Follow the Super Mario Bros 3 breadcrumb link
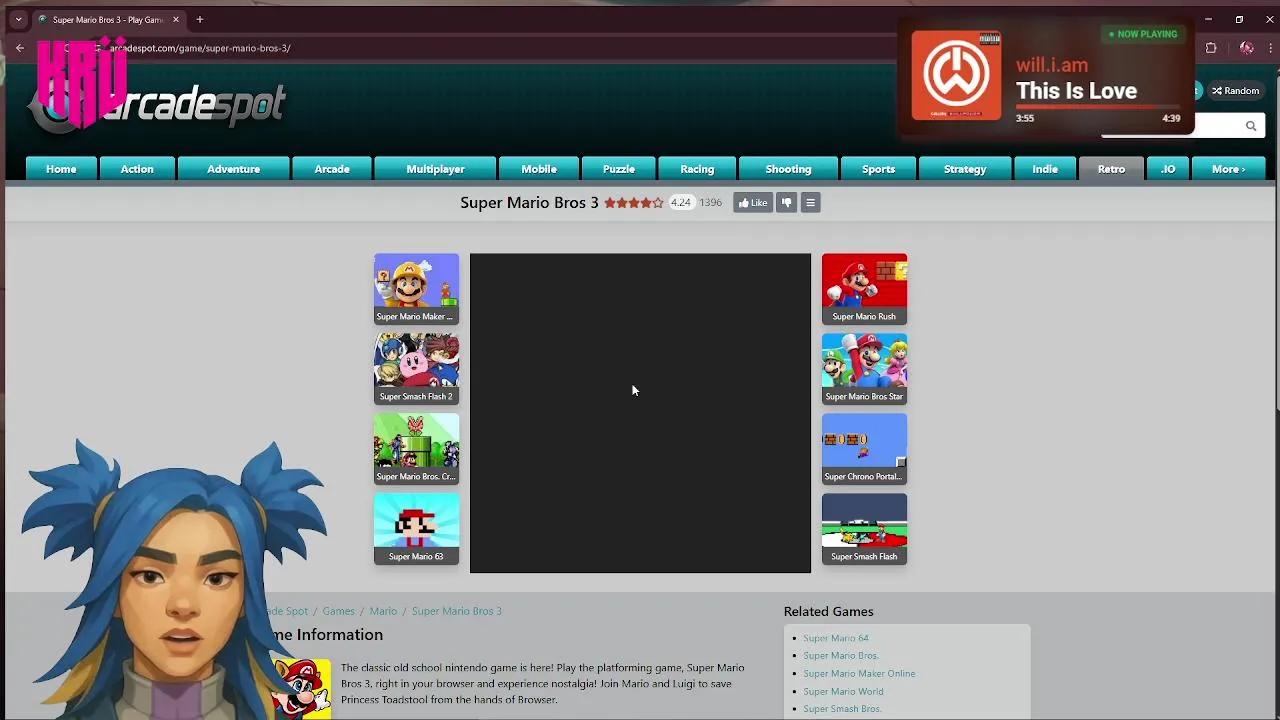 [x=457, y=611]
